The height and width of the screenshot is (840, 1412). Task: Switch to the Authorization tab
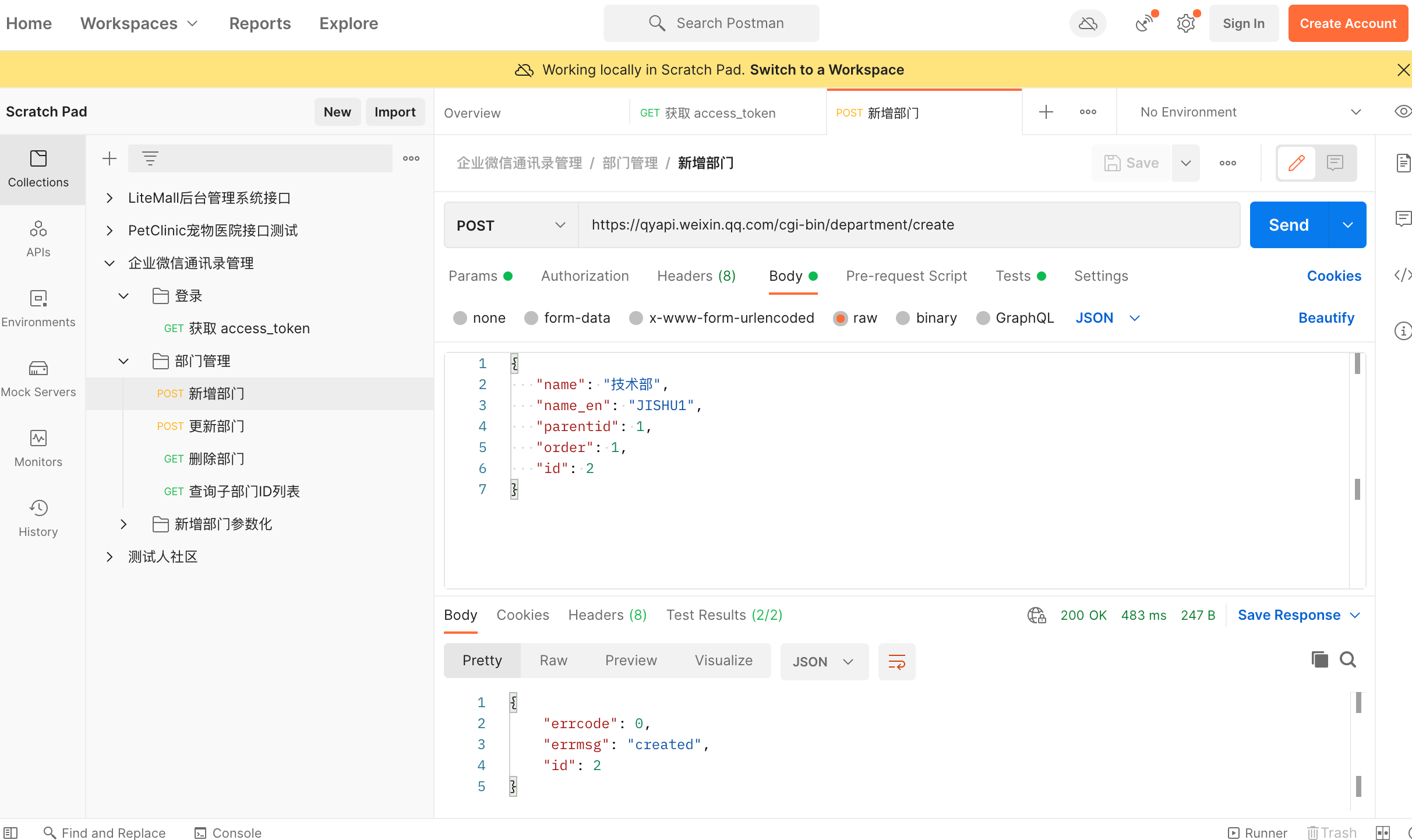click(x=585, y=276)
